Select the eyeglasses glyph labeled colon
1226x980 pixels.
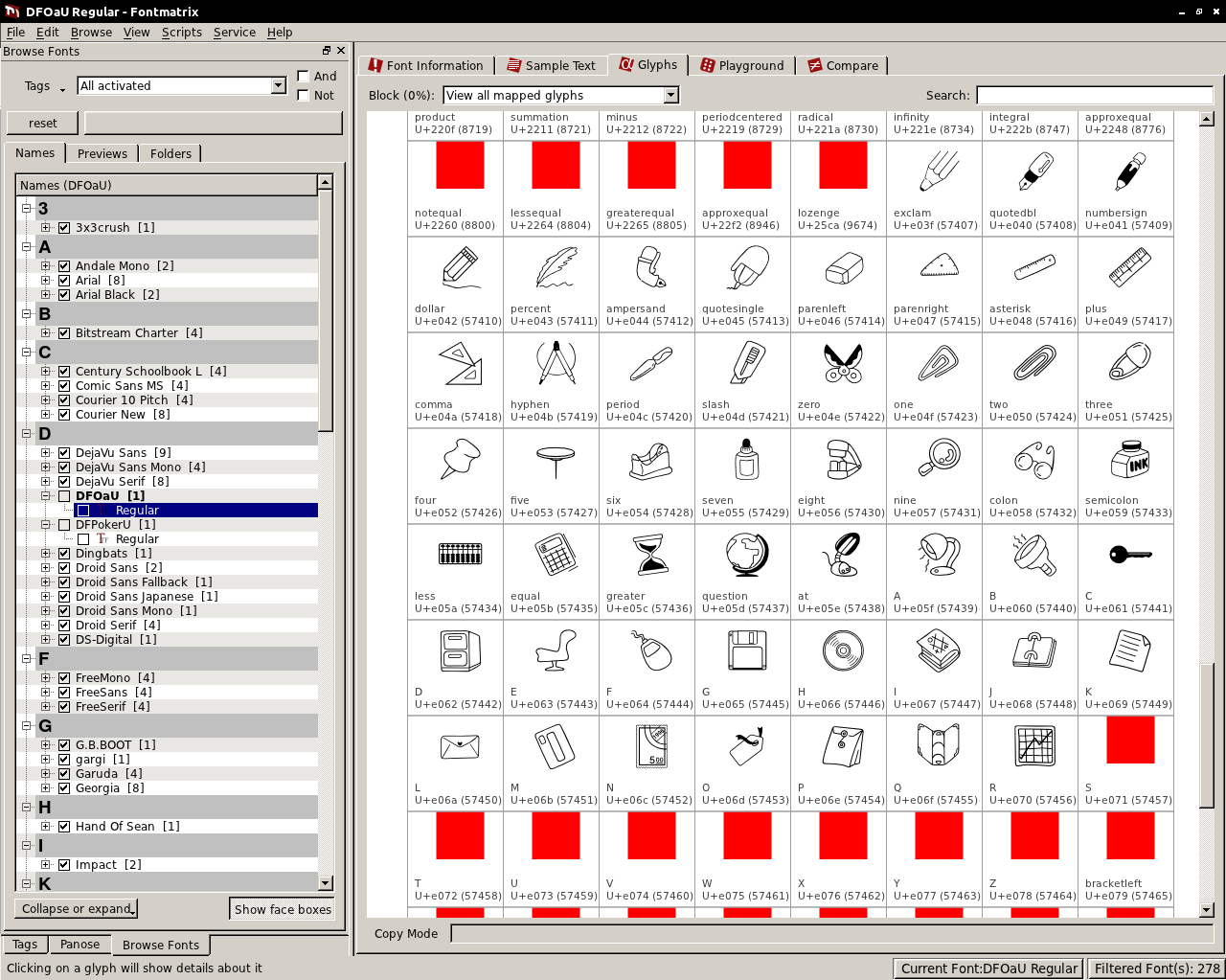(x=1034, y=460)
